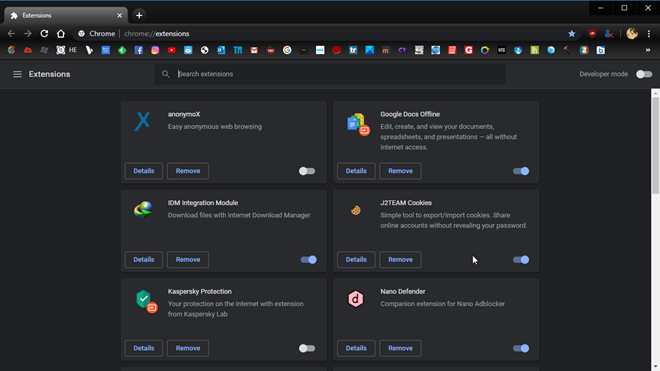Open the Instagram bookmark icon
The width and height of the screenshot is (660, 371).
(x=155, y=50)
